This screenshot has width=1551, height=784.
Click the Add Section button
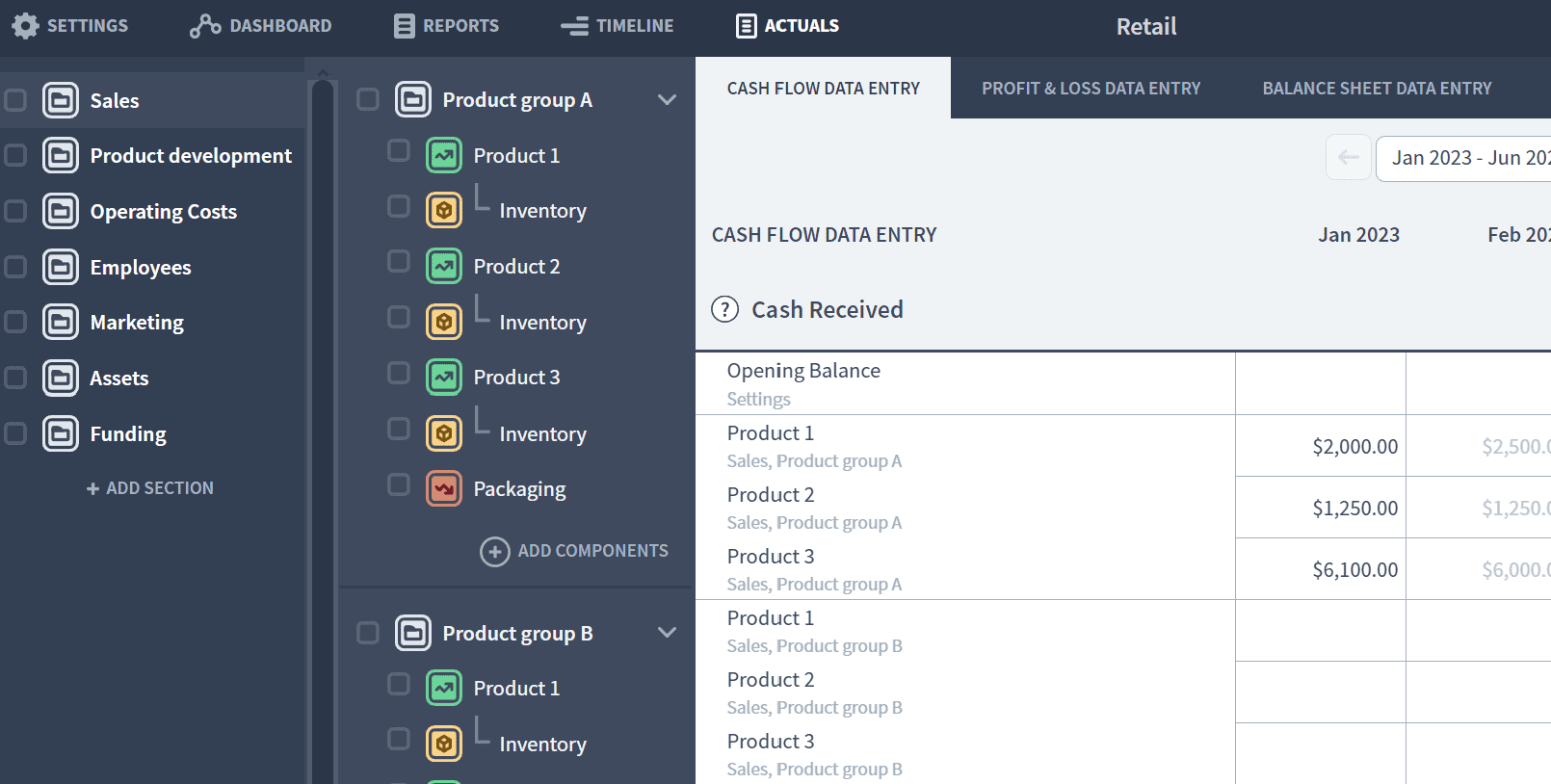(x=150, y=488)
